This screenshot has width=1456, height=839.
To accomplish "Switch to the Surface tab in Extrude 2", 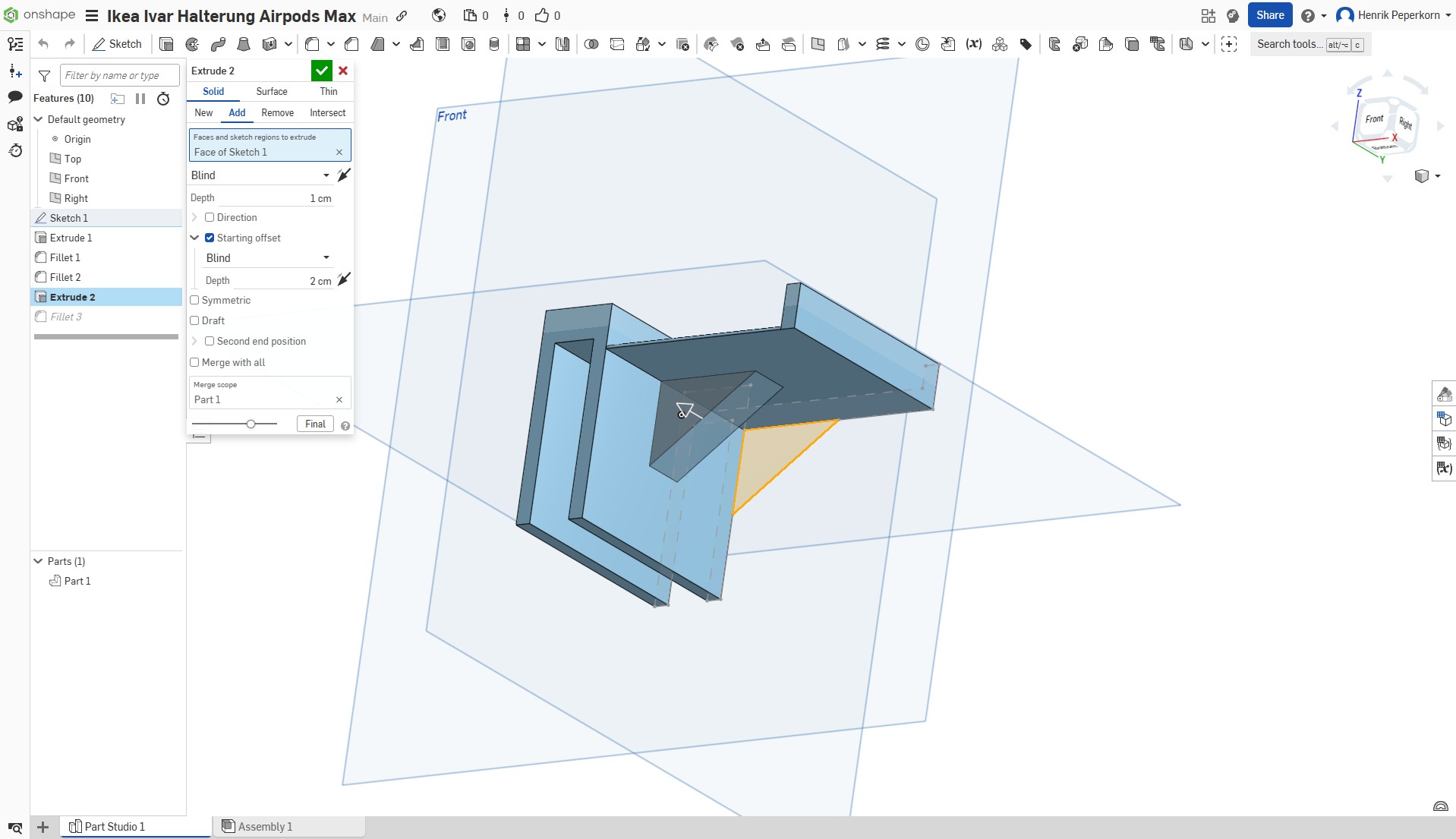I will pos(272,91).
